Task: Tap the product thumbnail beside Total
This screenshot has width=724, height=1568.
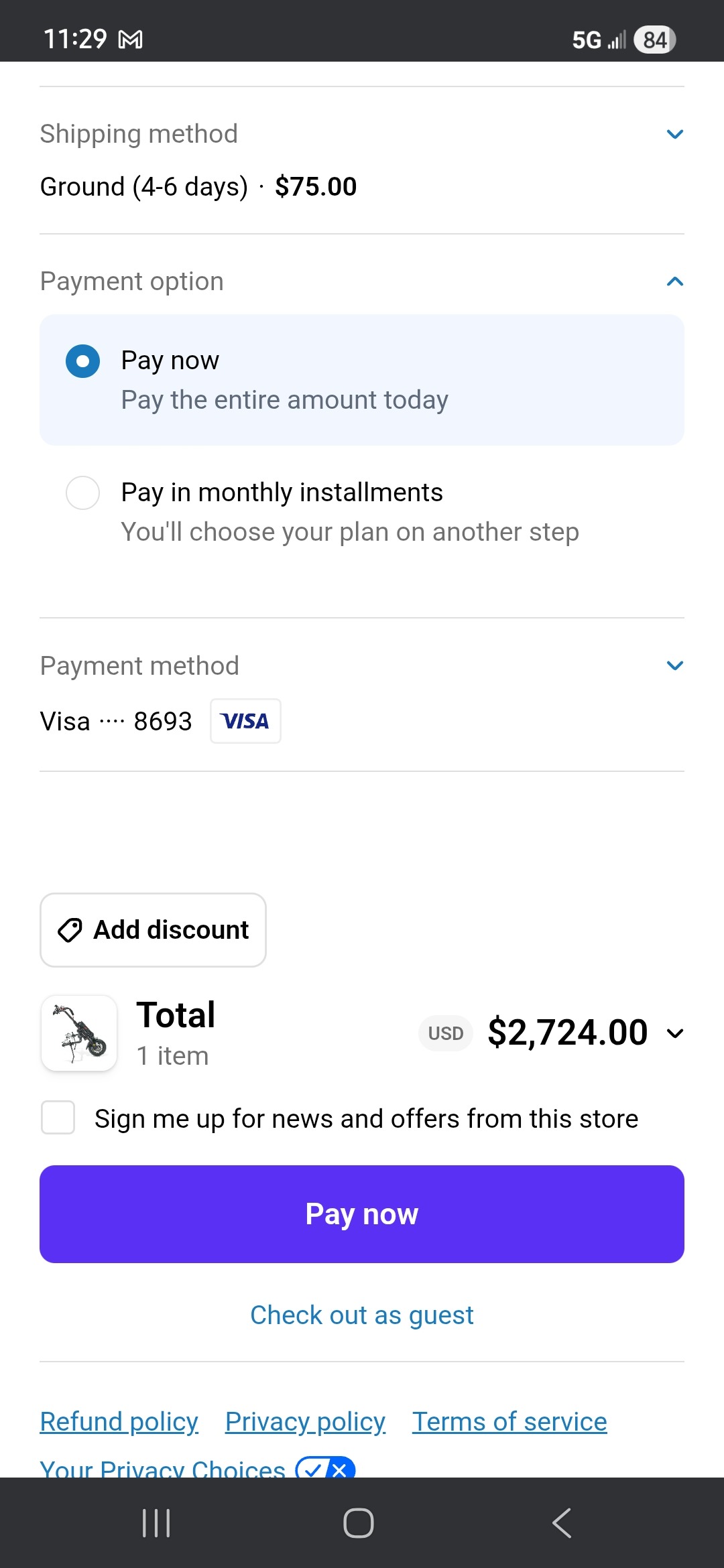Action: coord(79,1033)
